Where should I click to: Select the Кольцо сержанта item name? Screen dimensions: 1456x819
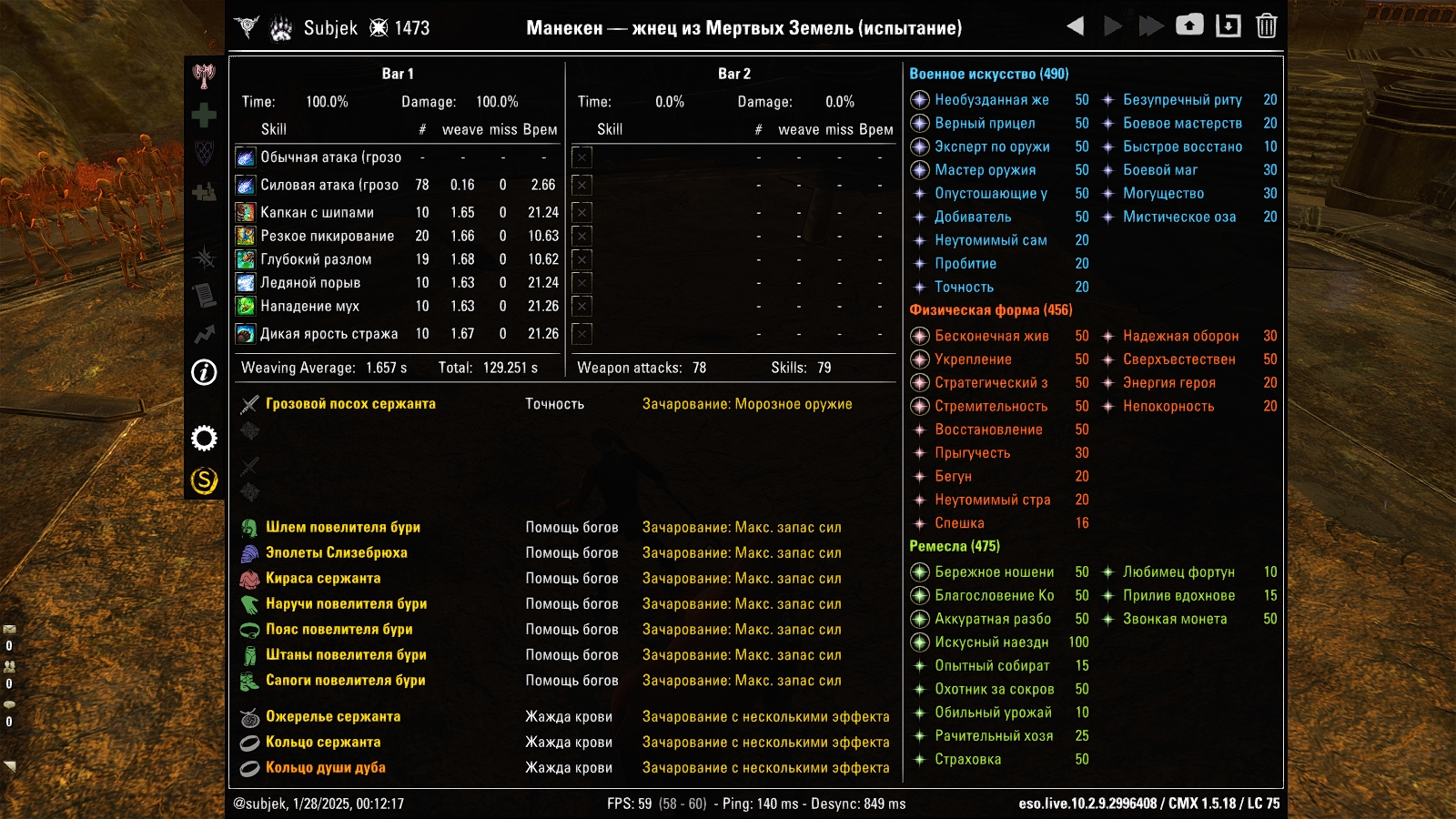[x=323, y=743]
